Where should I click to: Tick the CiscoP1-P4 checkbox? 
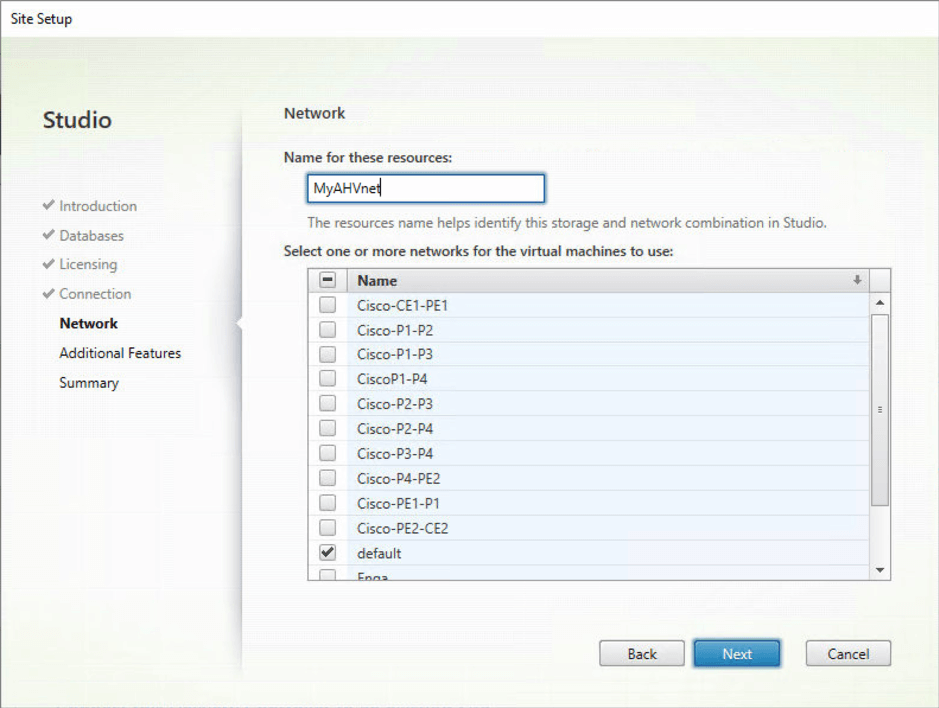coord(327,379)
